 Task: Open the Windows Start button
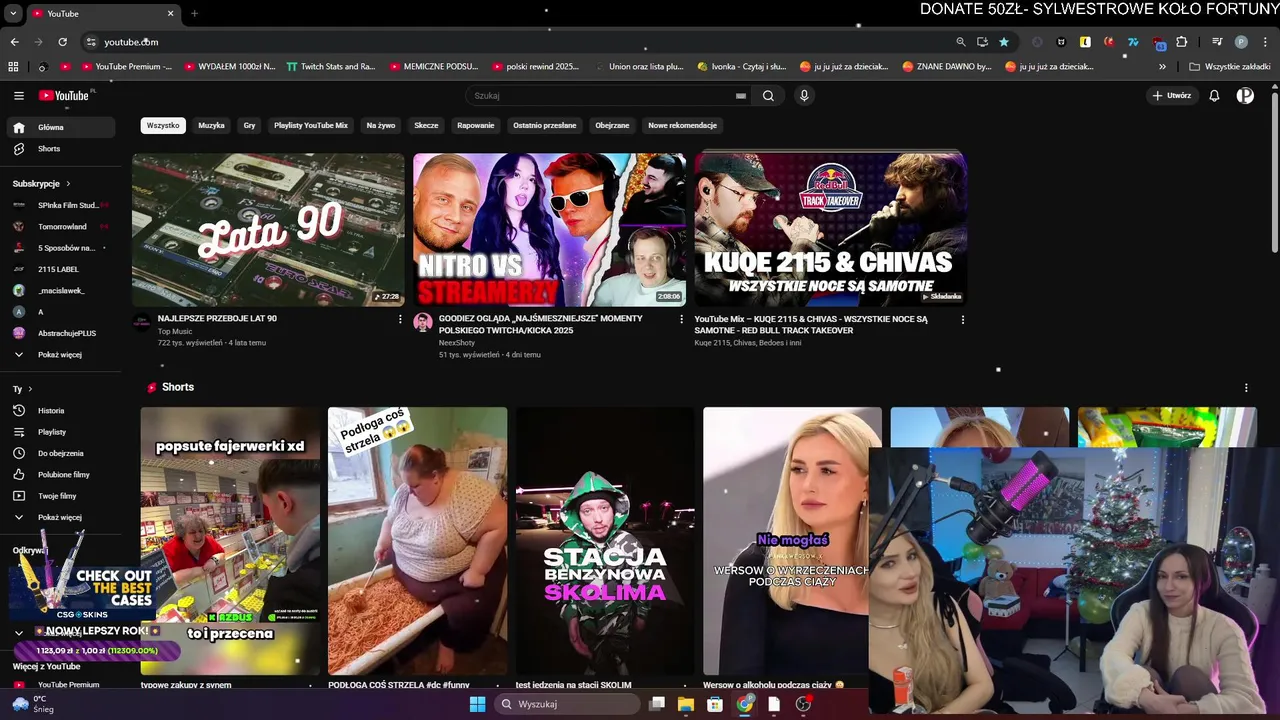tap(477, 704)
